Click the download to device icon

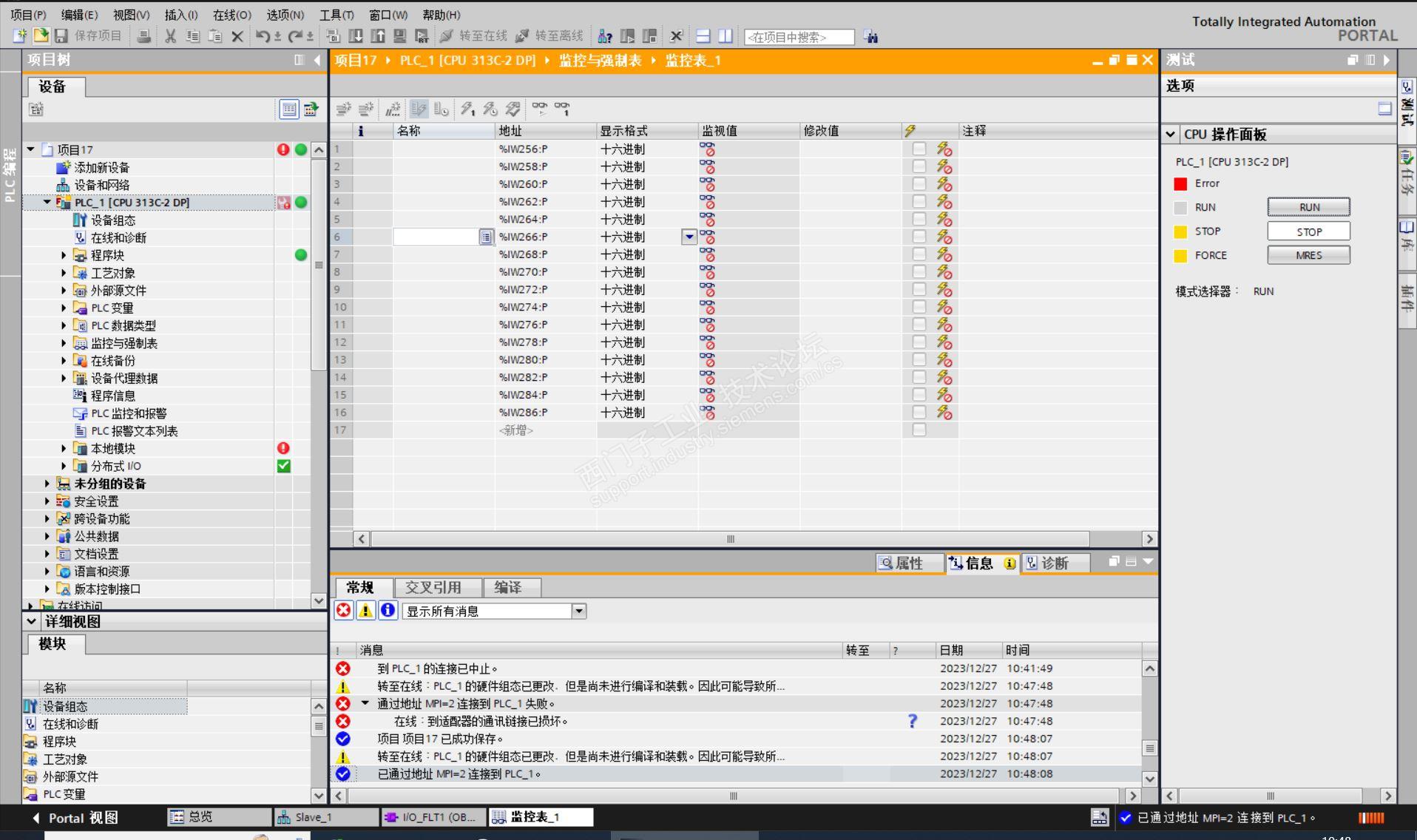coord(356,35)
